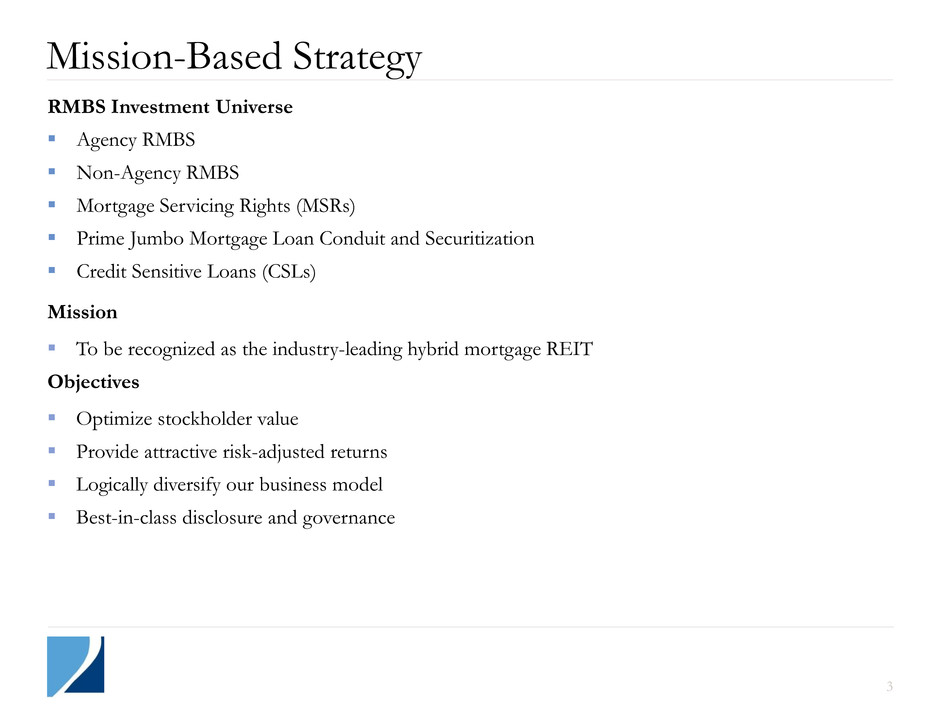Click the Mission section heading
Viewport: 940px width, 705px height.
82,312
